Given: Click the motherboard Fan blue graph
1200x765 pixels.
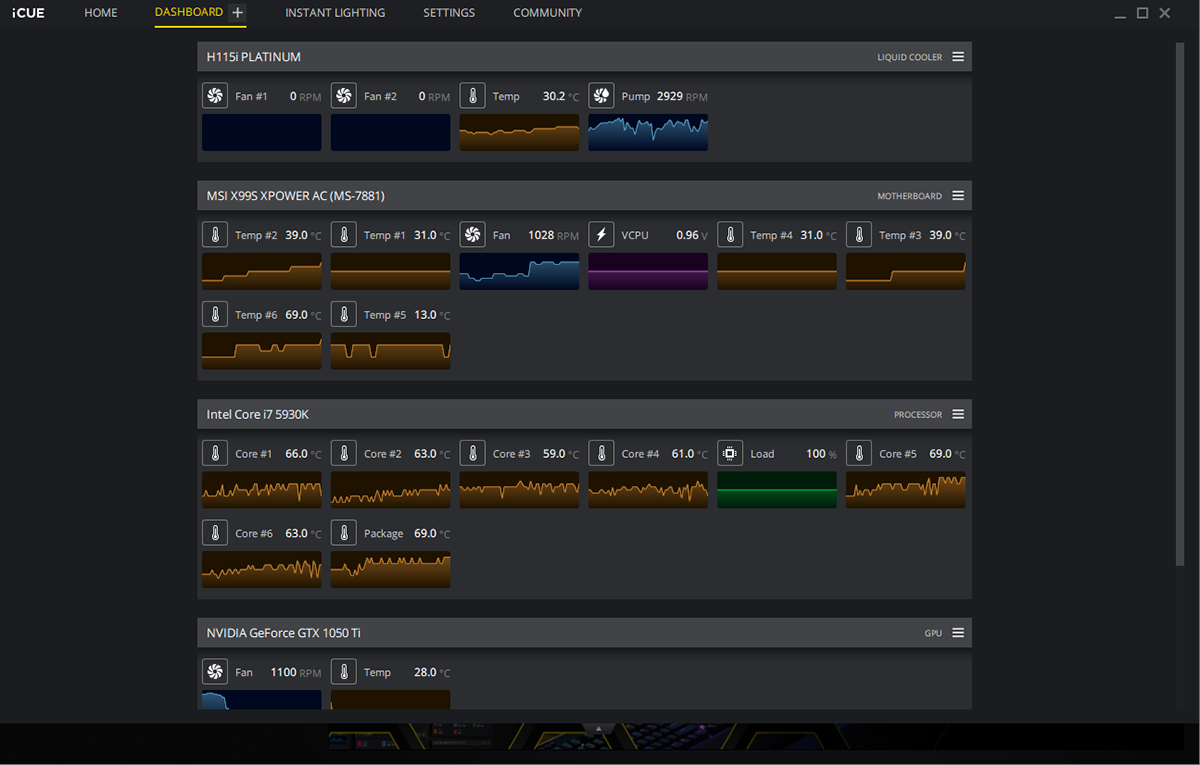Looking at the screenshot, I should [x=519, y=271].
